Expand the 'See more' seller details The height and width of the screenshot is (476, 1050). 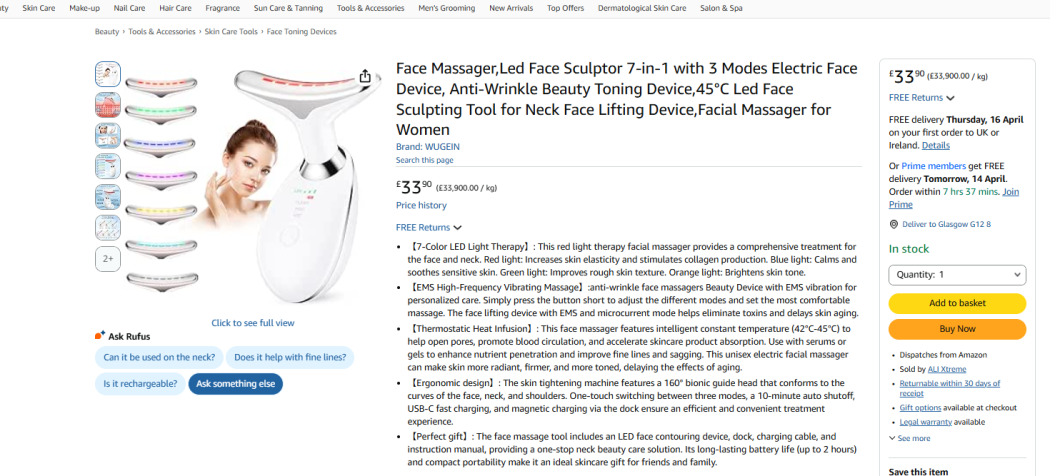pos(909,438)
